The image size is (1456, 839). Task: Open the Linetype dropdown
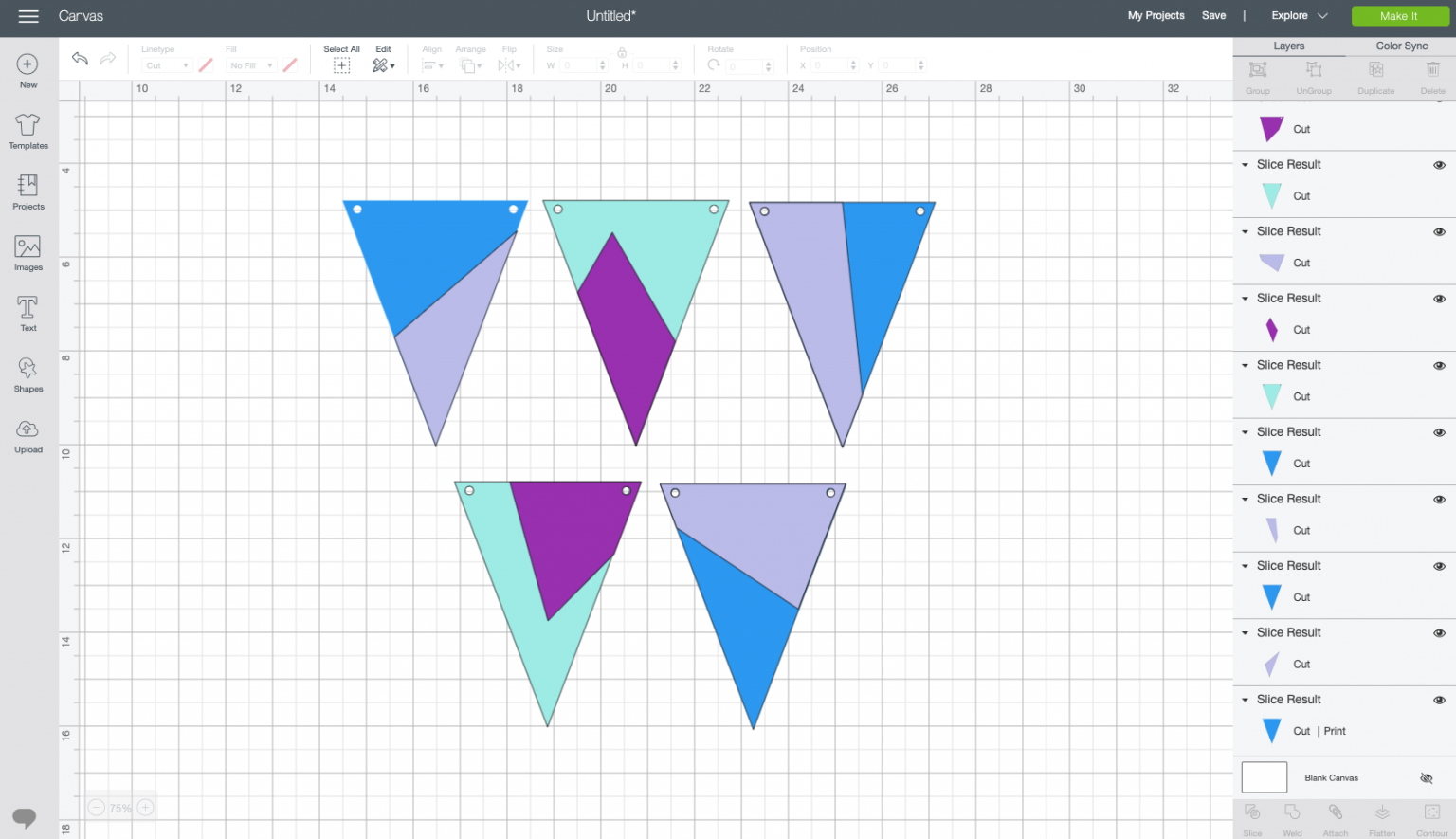pyautogui.click(x=166, y=65)
